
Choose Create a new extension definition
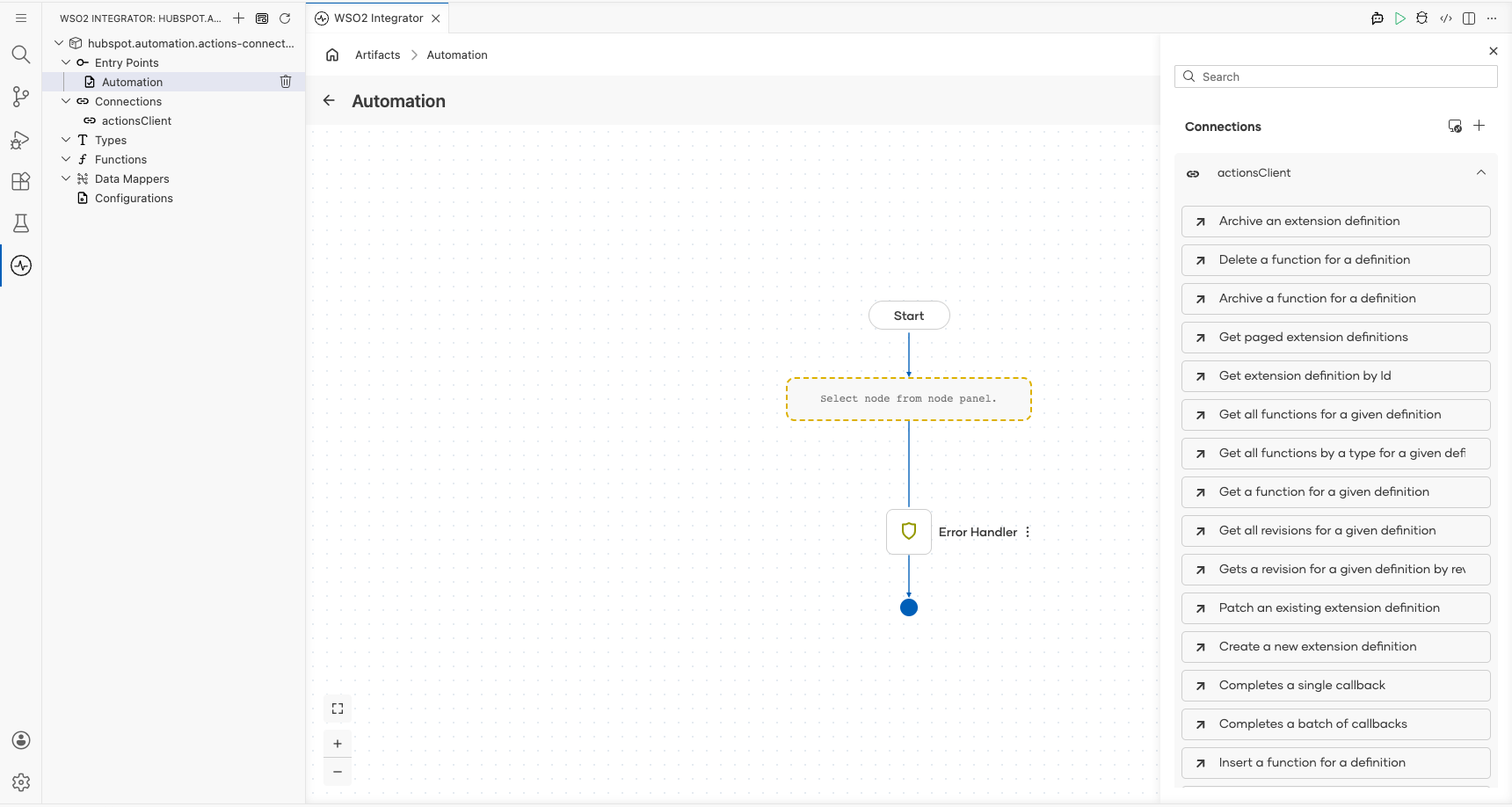(1335, 647)
